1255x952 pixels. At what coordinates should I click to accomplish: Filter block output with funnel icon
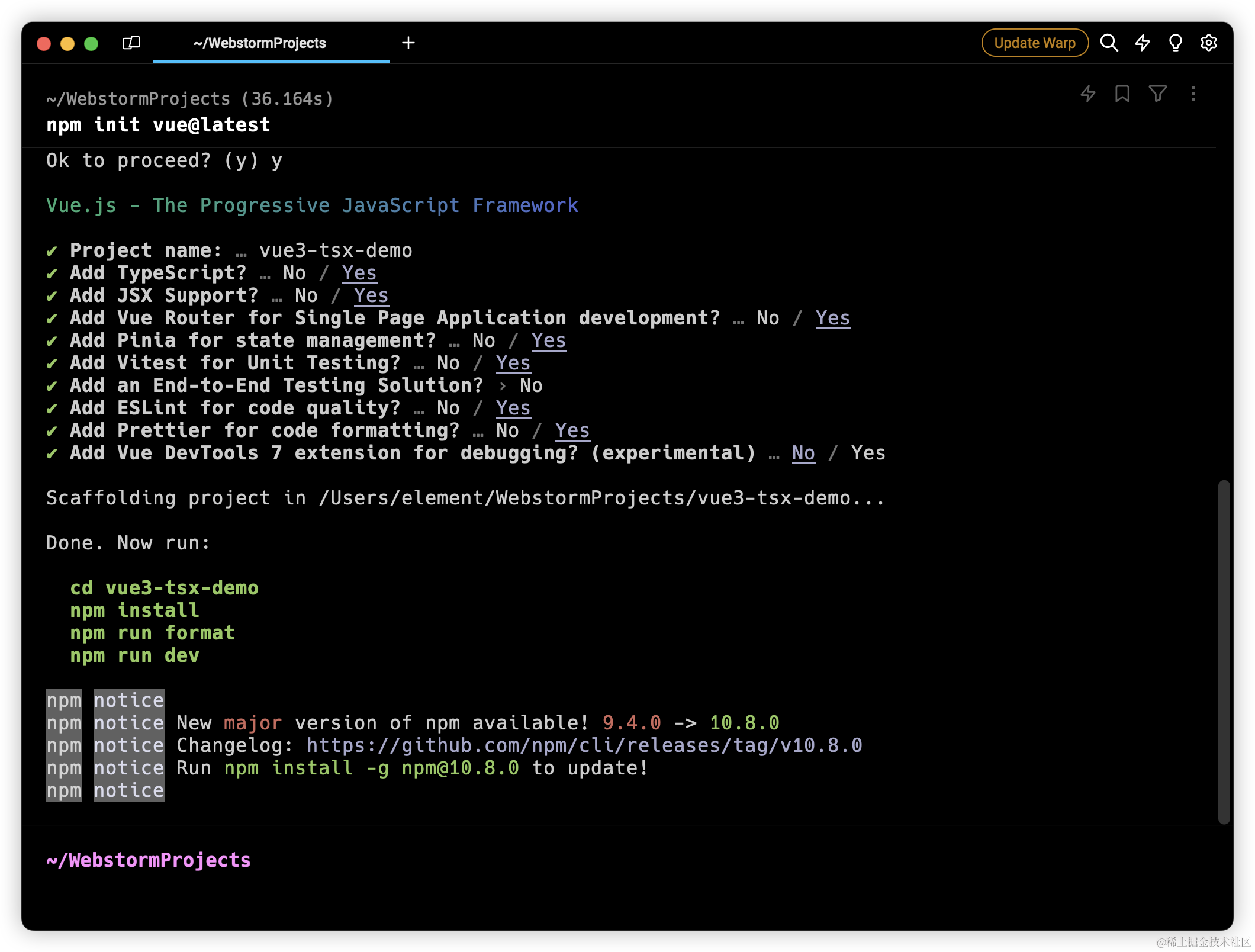coord(1157,94)
